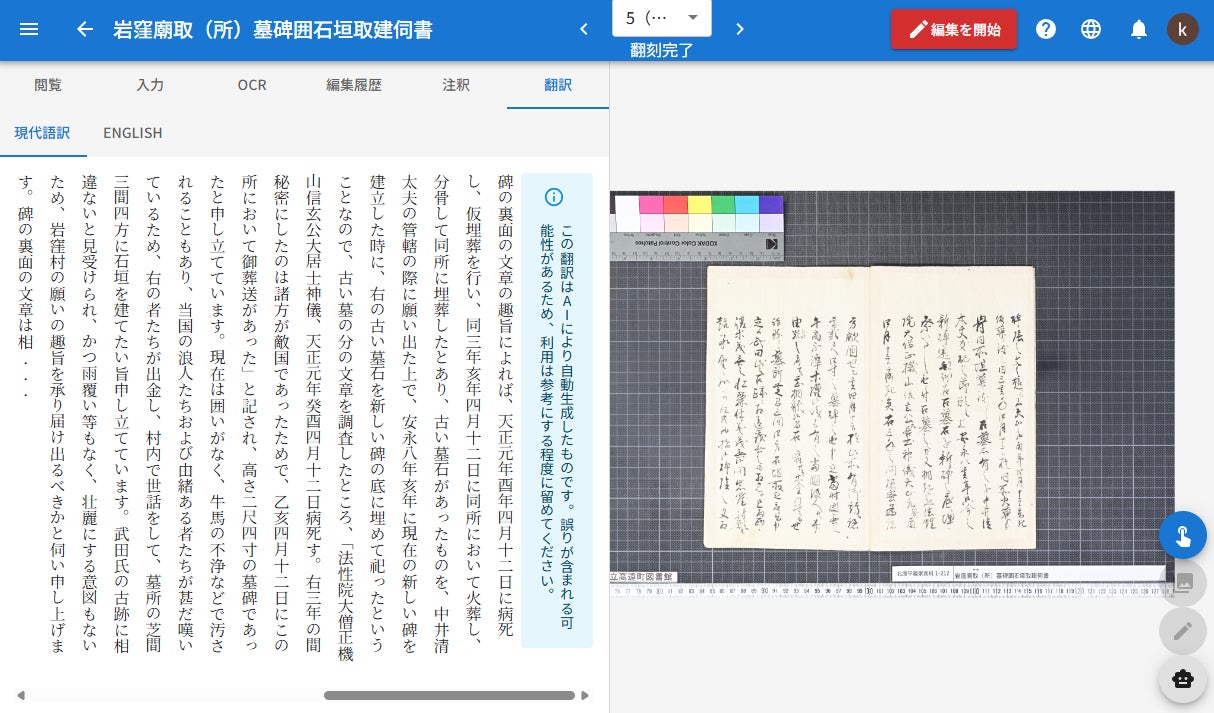Viewport: 1214px width, 713px height.
Task: Click the back arrow to leave document view
Action: click(85, 29)
